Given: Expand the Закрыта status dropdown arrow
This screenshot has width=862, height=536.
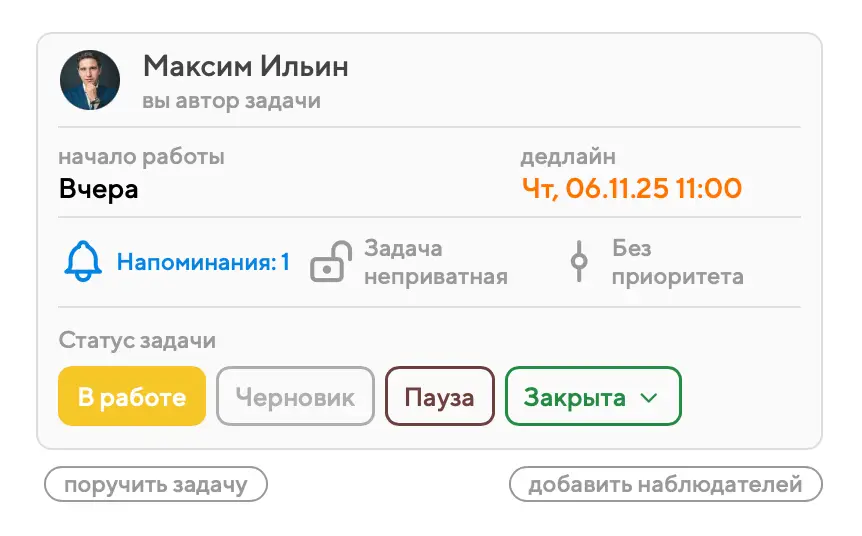Looking at the screenshot, I should pyautogui.click(x=648, y=398).
